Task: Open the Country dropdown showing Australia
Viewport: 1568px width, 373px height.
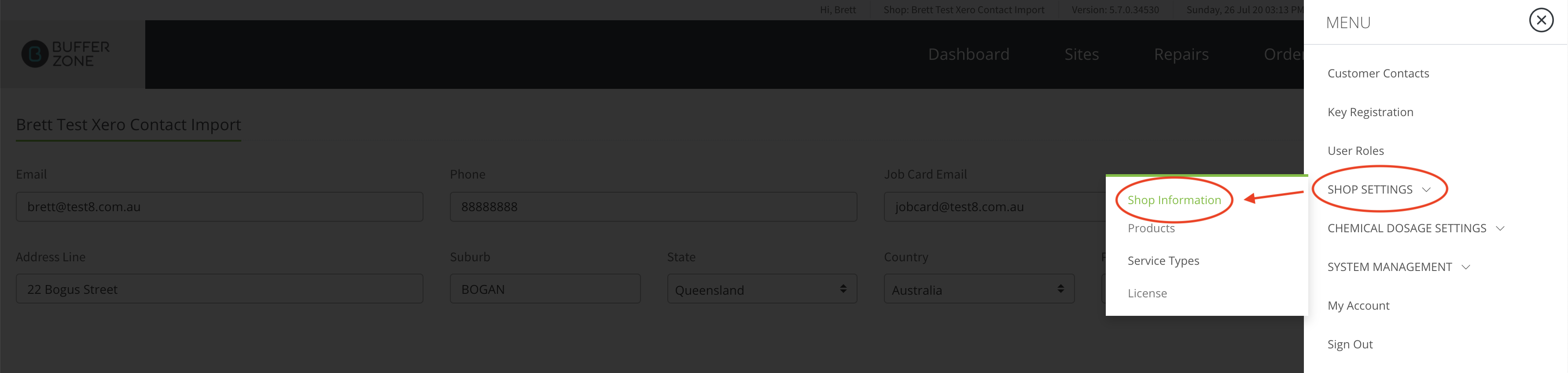Action: tap(979, 289)
